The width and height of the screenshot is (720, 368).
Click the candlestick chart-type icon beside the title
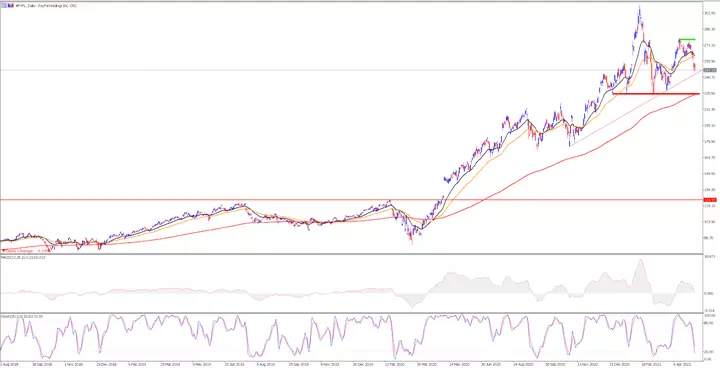pyautogui.click(x=12, y=6)
